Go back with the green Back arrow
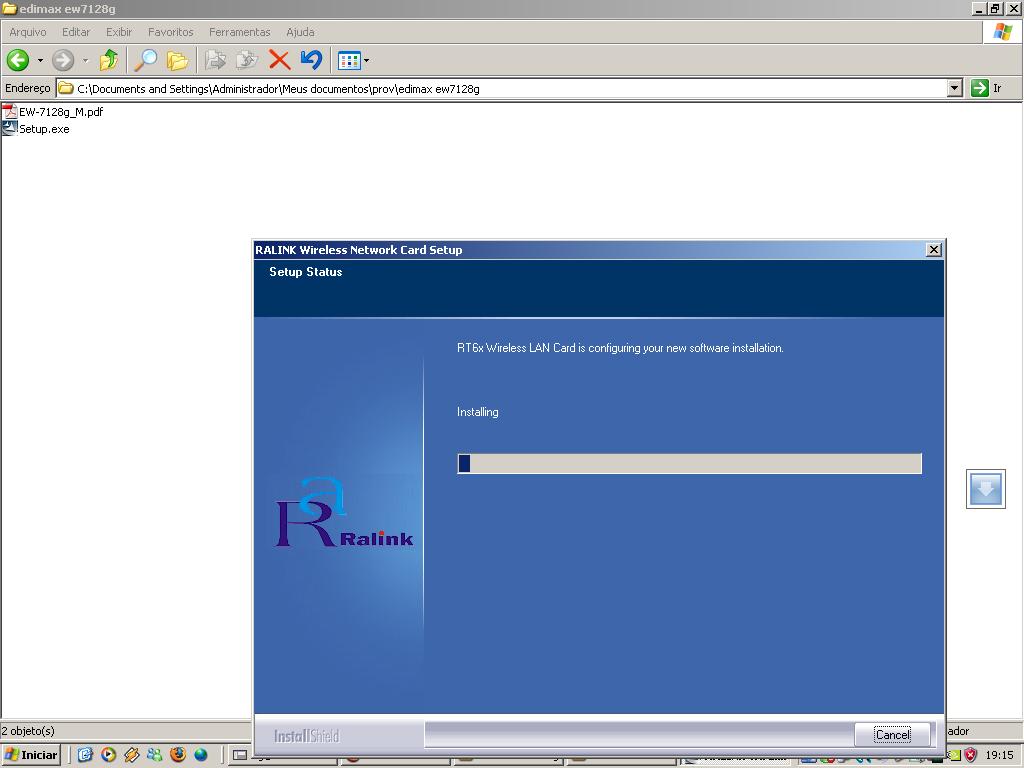The image size is (1024, 768). pos(18,60)
